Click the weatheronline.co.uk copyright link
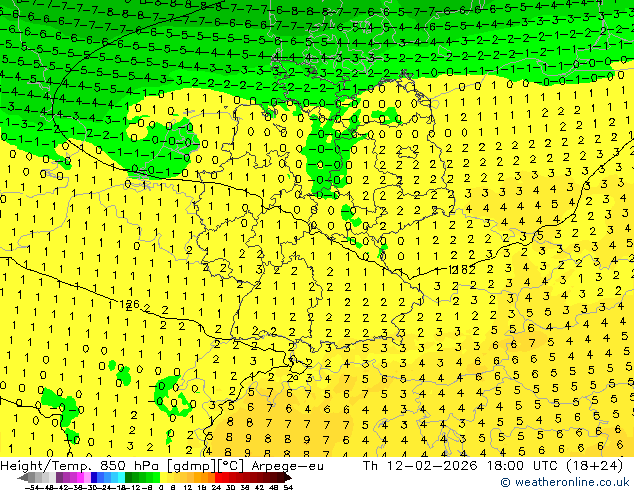 click(x=565, y=482)
